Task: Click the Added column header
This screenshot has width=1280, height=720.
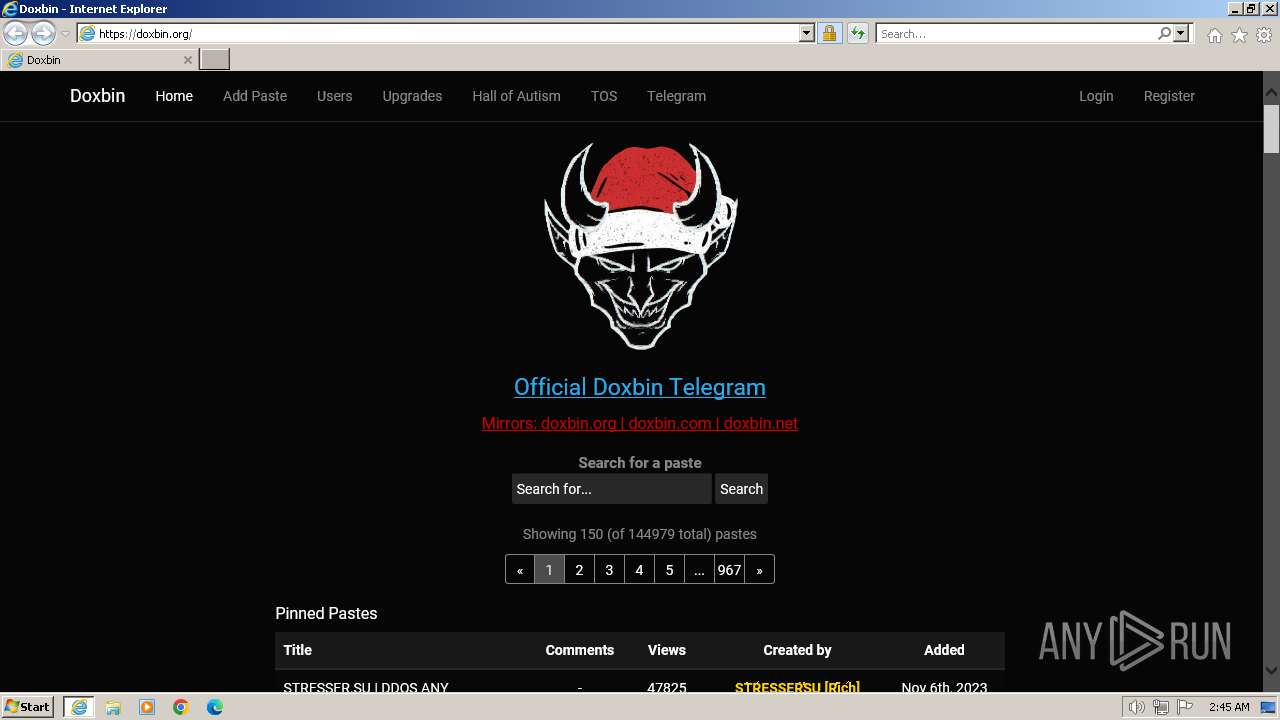Action: coord(944,650)
